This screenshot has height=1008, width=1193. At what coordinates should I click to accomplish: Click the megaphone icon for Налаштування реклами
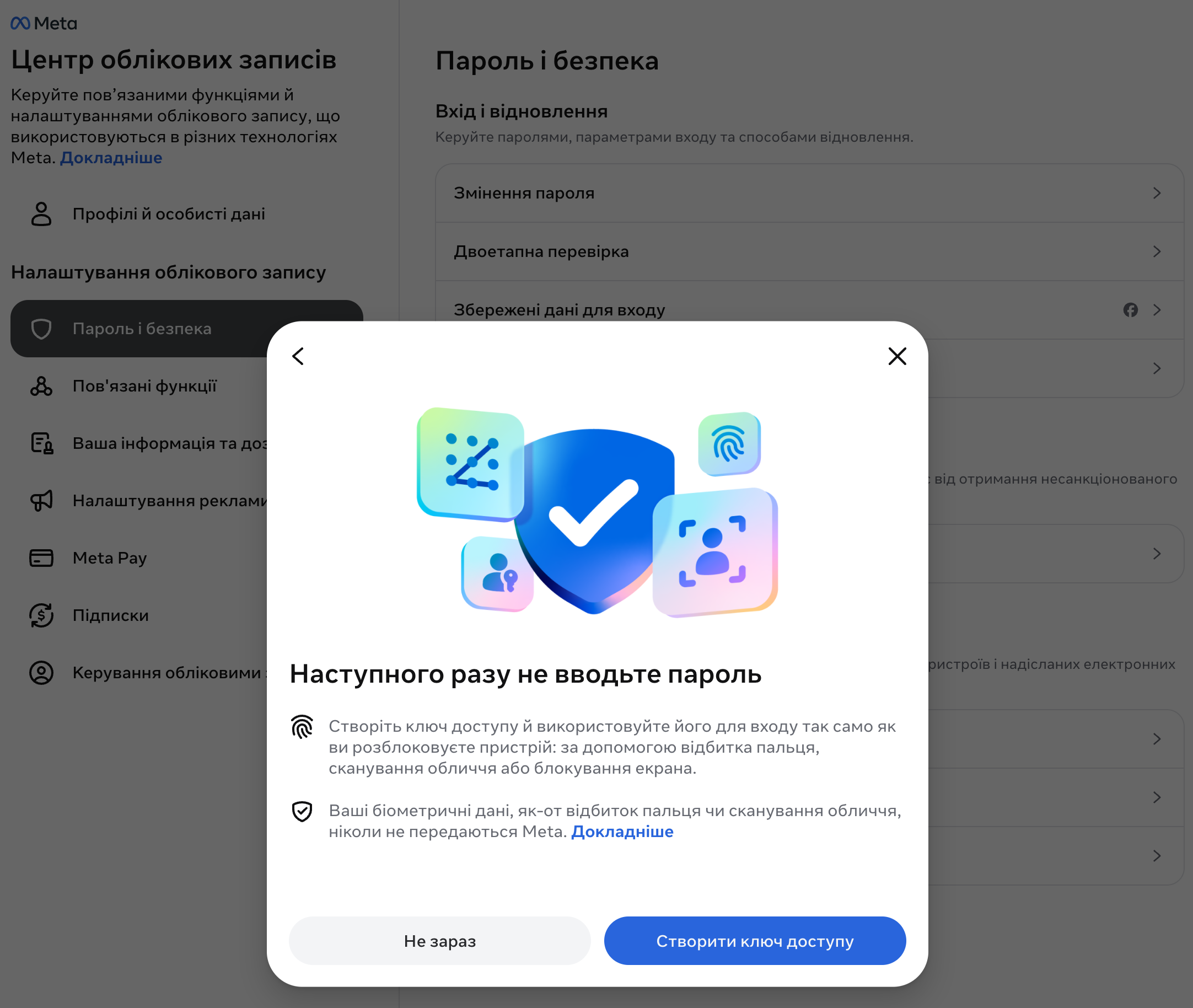click(41, 501)
